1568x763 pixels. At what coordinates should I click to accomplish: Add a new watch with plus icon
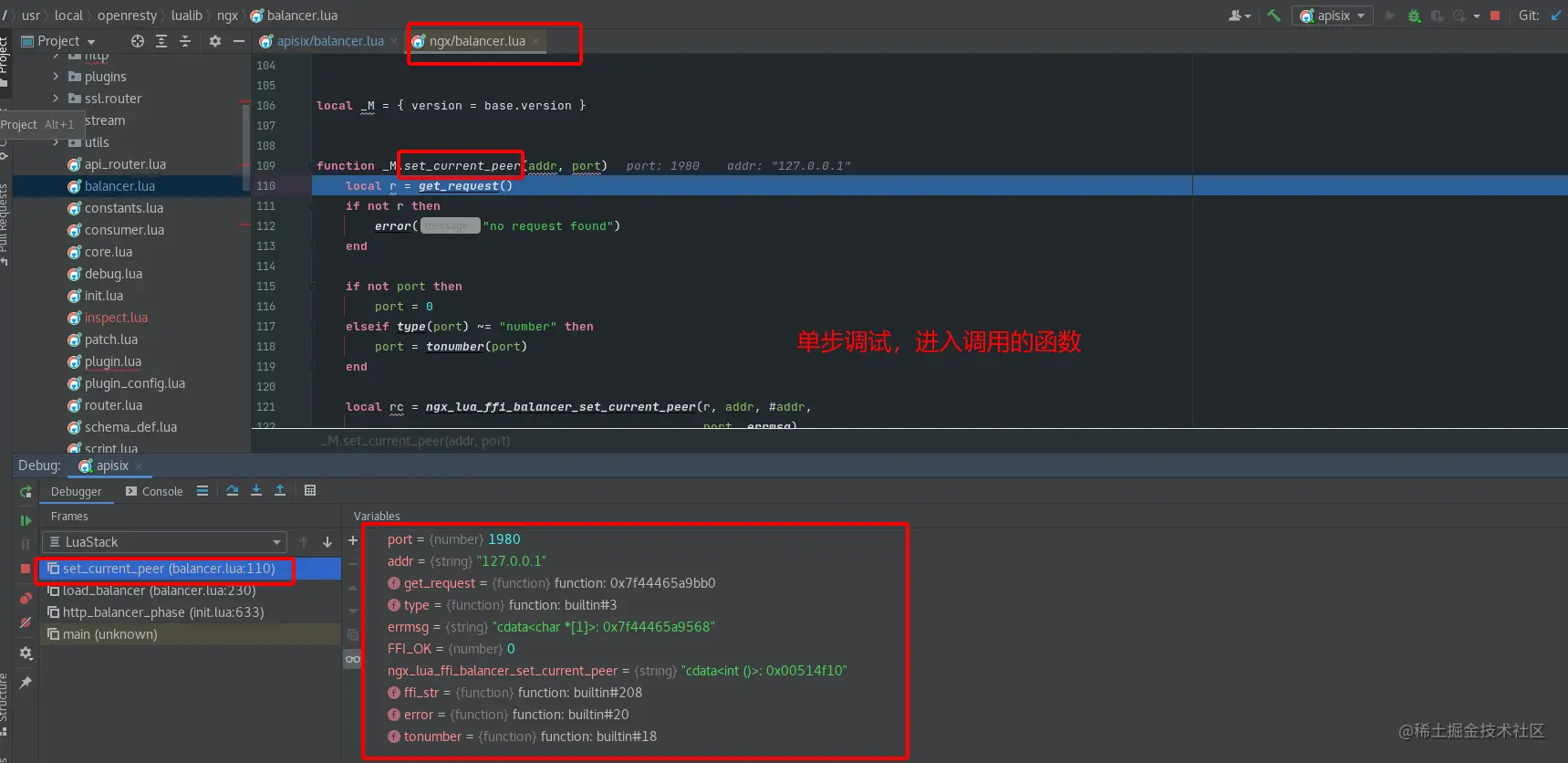(353, 540)
